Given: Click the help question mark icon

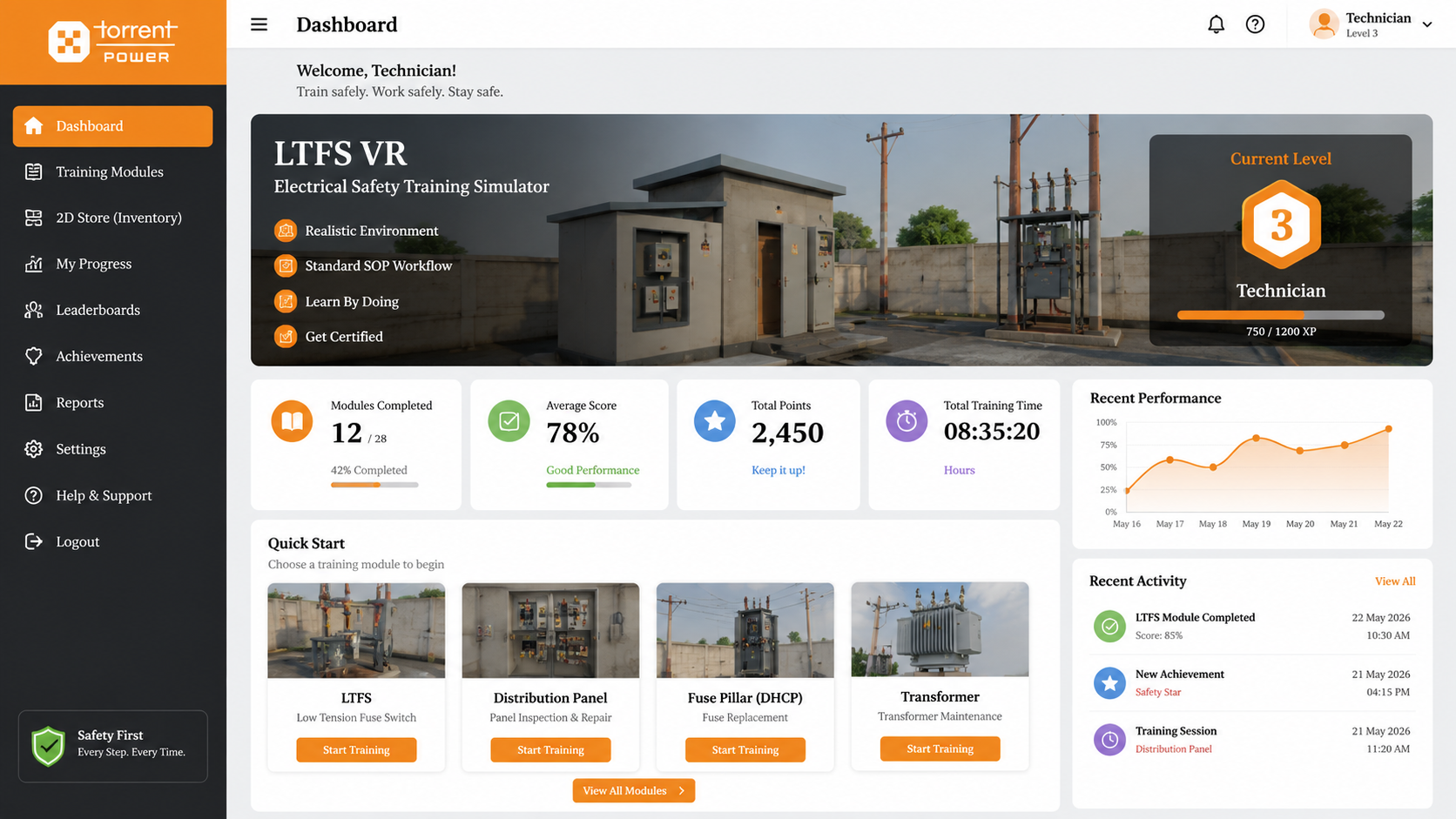Looking at the screenshot, I should pyautogui.click(x=1255, y=24).
